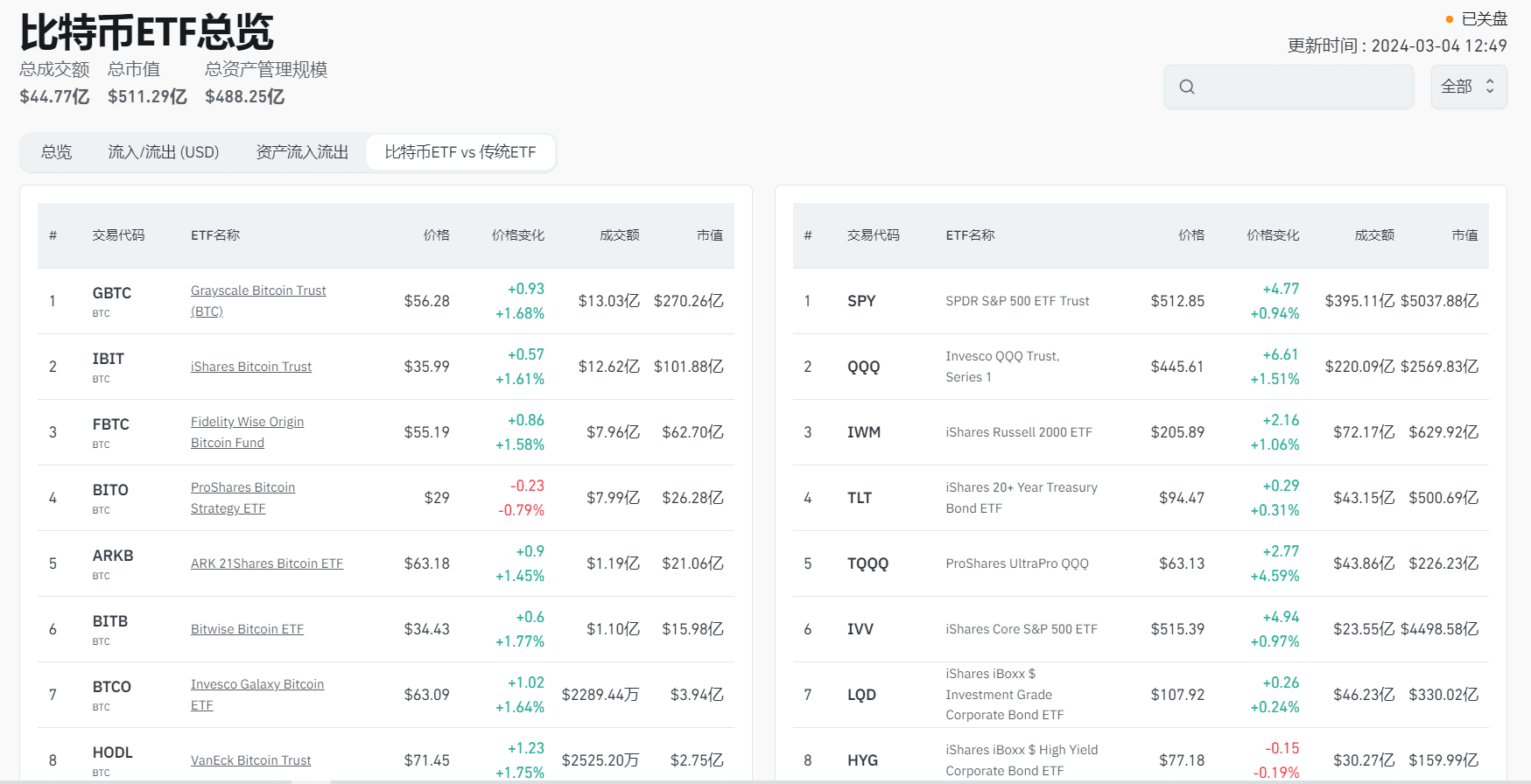Viewport: 1531px width, 784px height.
Task: Click iShares 20+ Year Treasury Bond ETF
Action: click(x=1022, y=498)
